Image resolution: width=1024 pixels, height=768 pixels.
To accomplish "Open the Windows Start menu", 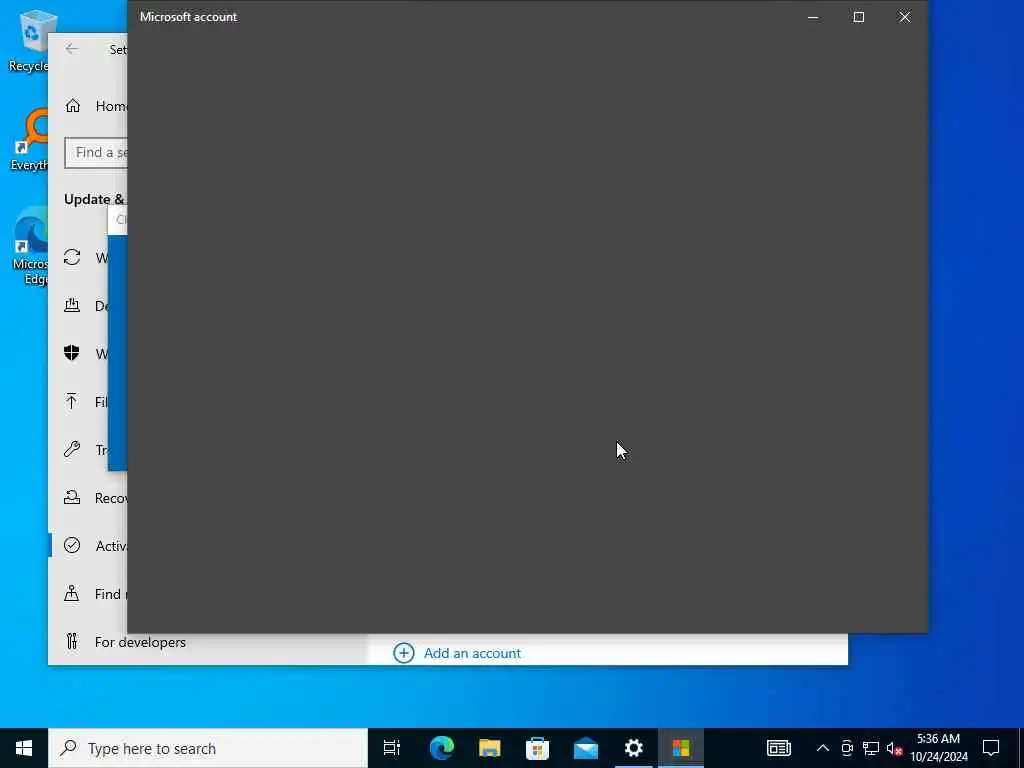I will [x=24, y=748].
